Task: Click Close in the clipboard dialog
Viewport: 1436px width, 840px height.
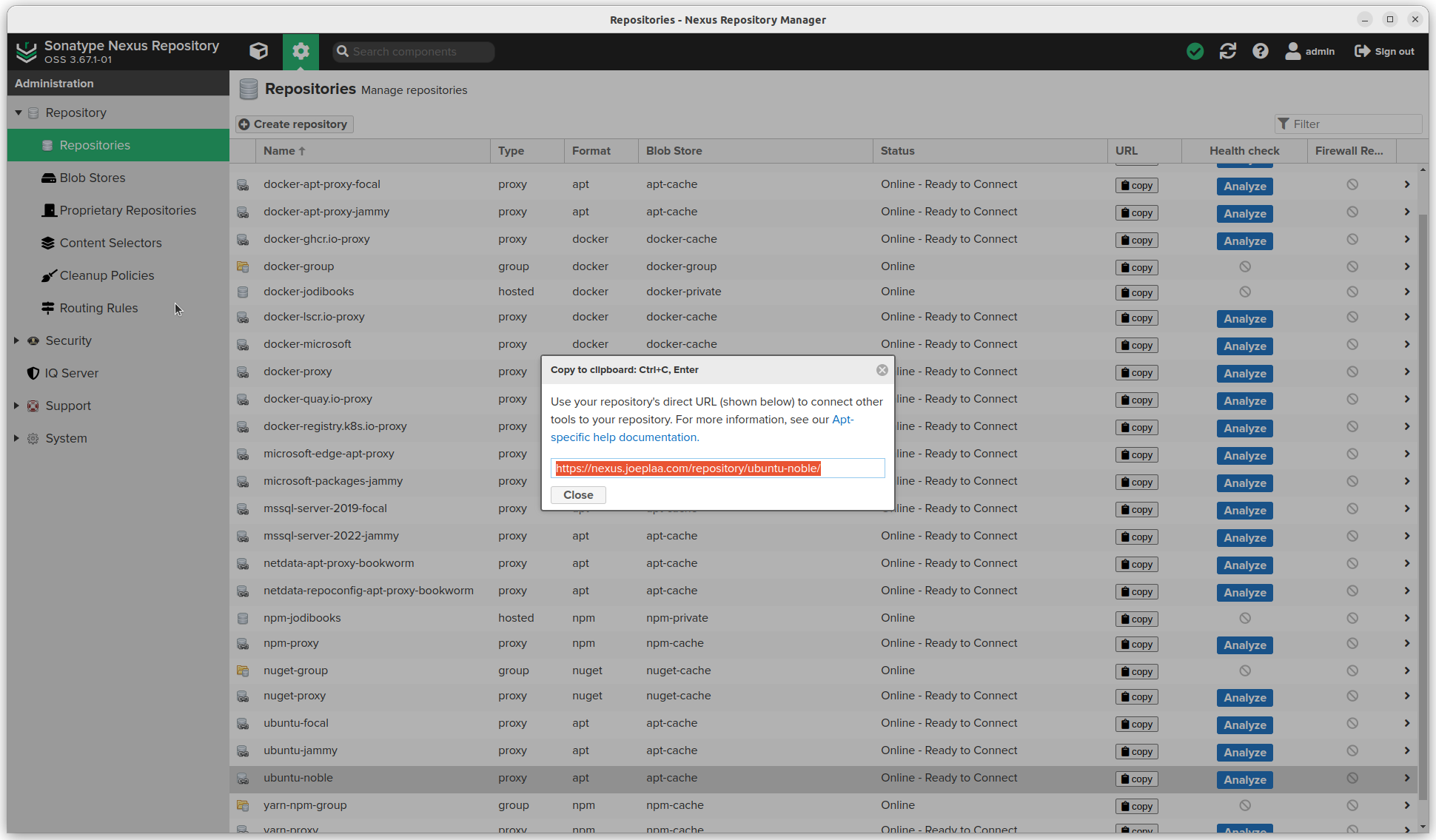Action: [x=578, y=495]
